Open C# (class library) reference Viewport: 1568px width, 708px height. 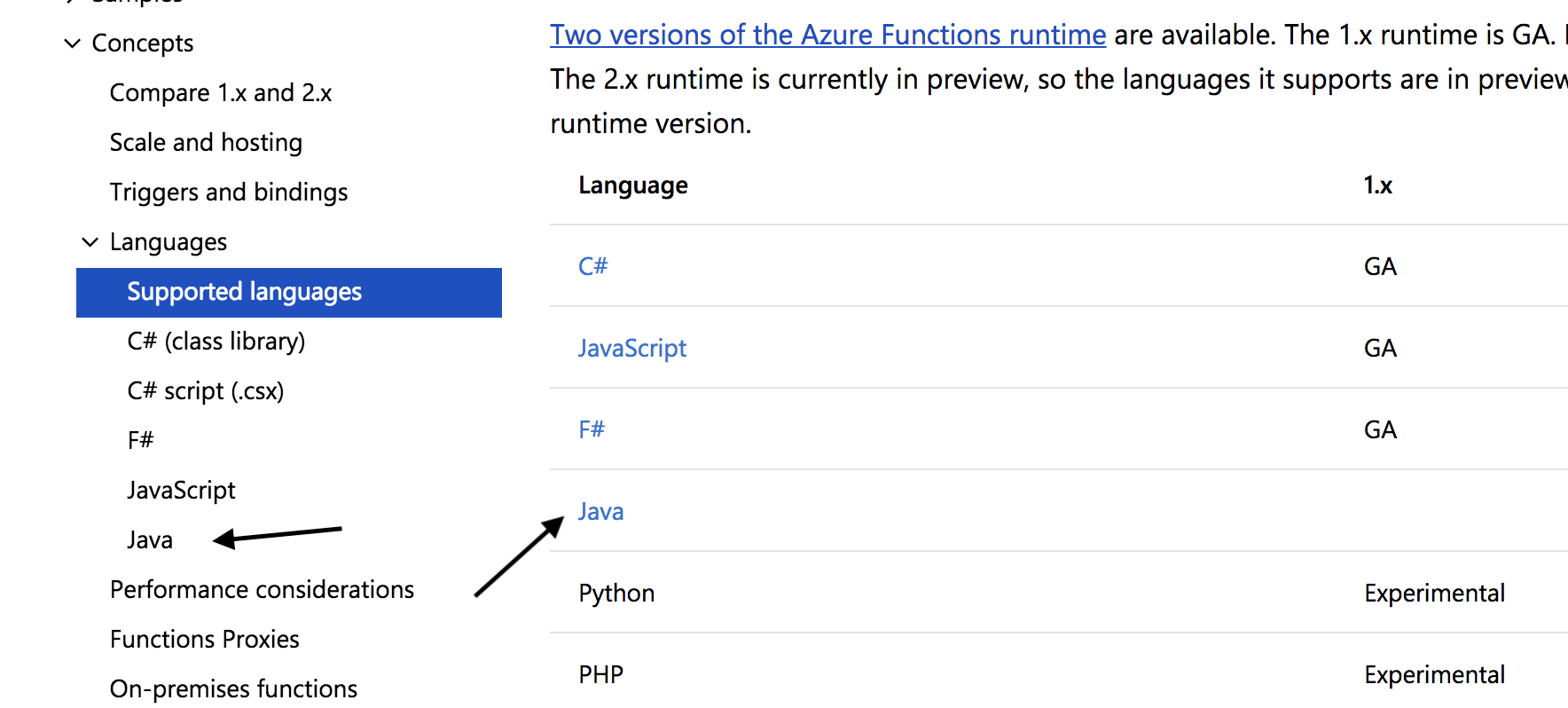click(216, 342)
